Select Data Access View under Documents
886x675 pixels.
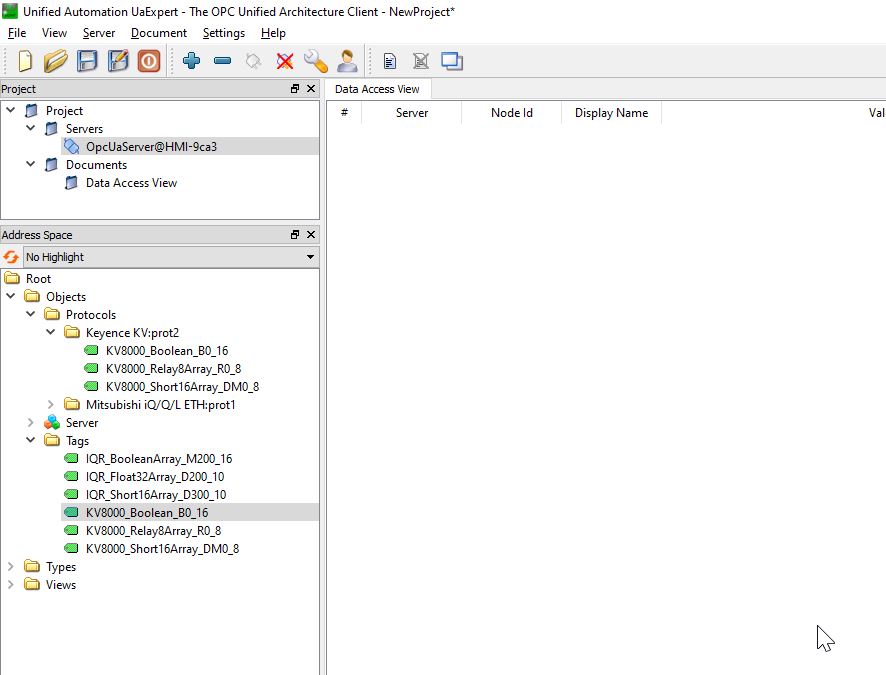[x=131, y=183]
